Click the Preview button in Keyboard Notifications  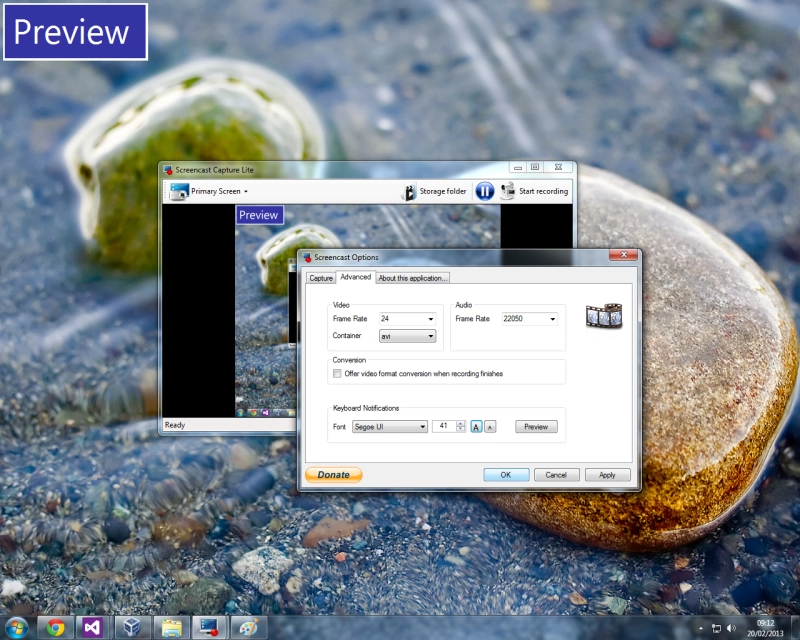coord(536,427)
